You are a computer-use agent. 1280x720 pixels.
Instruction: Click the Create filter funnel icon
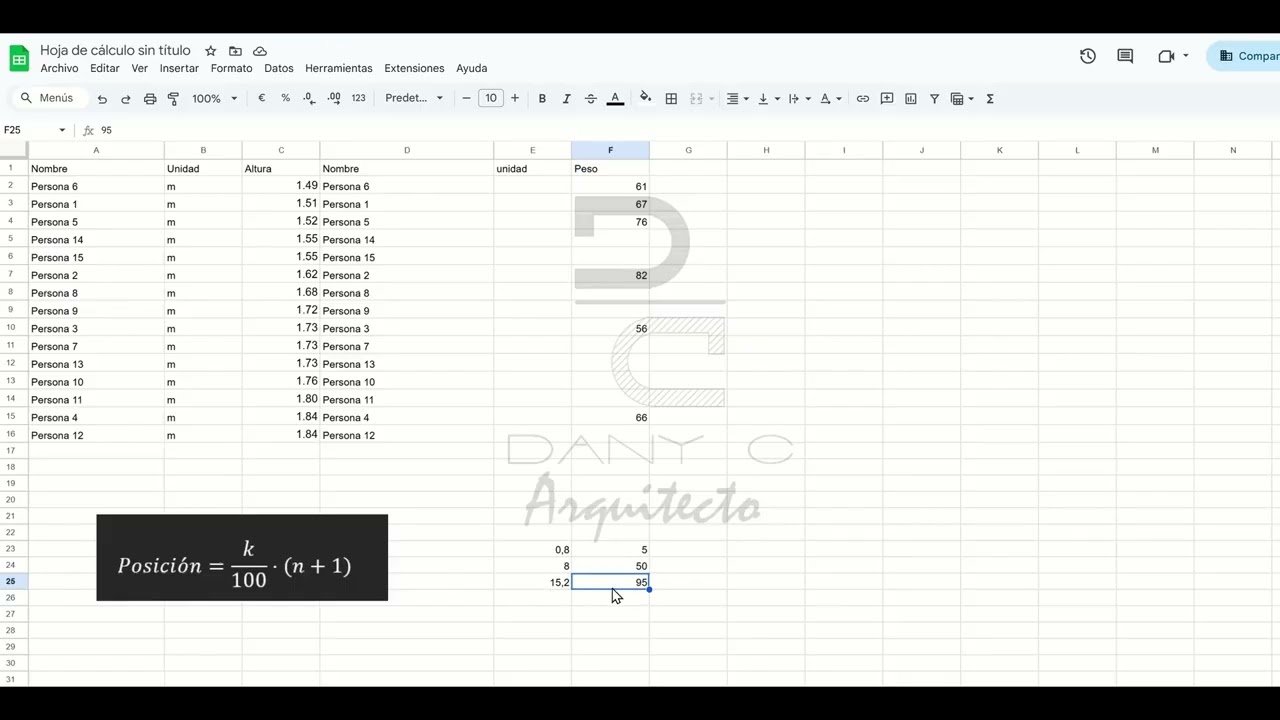[935, 99]
